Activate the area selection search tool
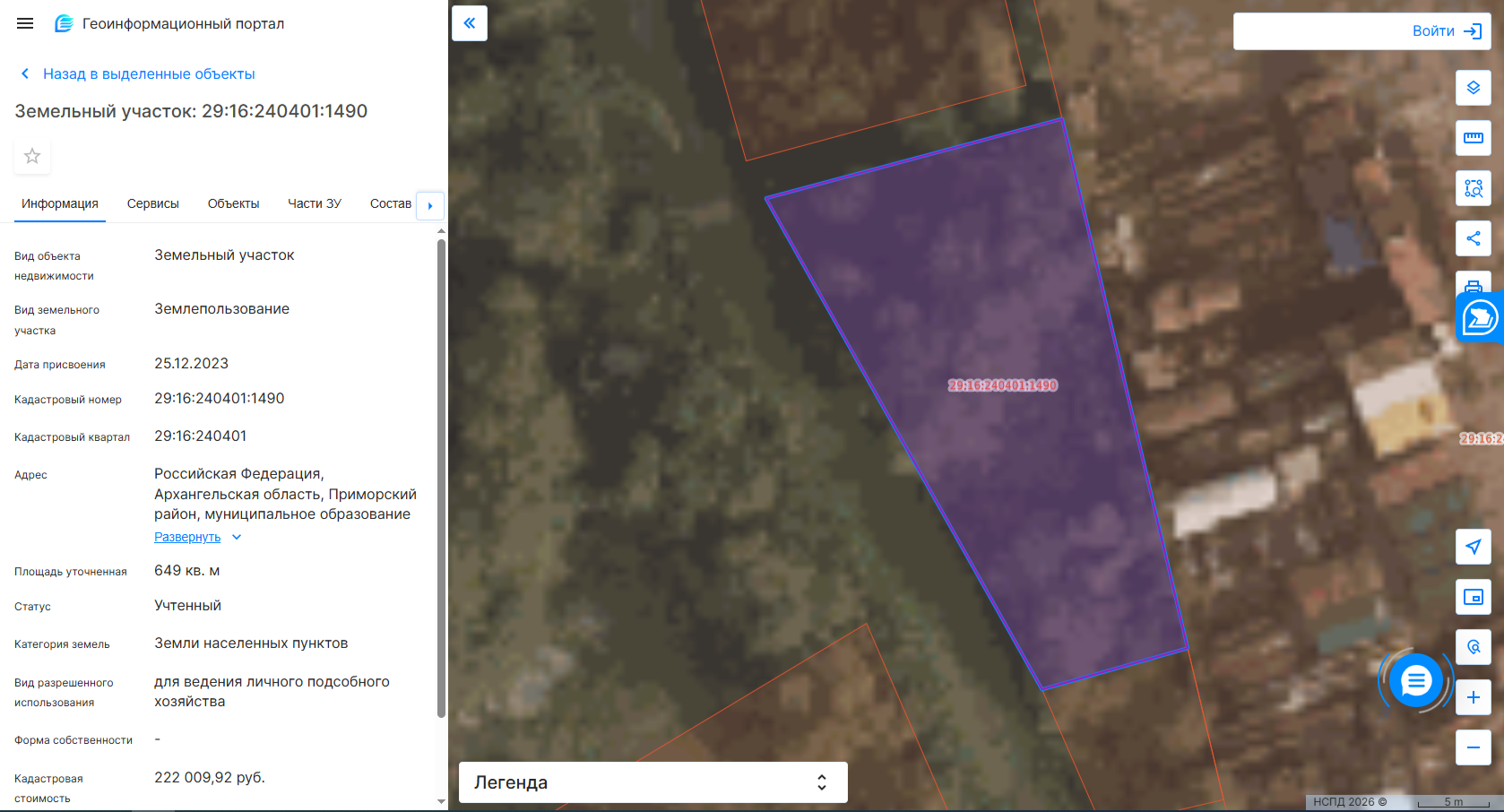This screenshot has height=812, width=1504. pos(1474,188)
